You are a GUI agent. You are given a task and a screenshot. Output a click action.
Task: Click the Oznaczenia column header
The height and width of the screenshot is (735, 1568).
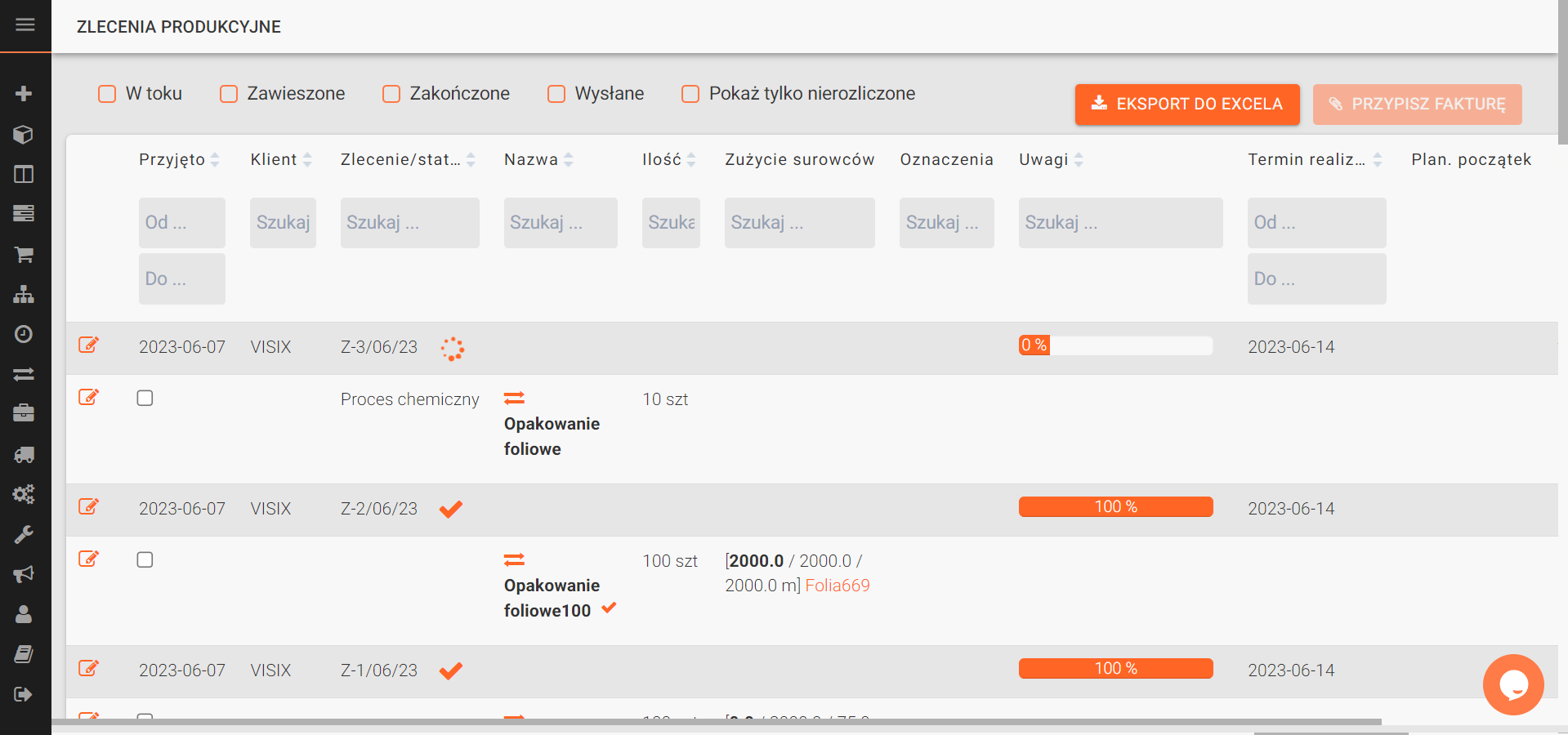click(946, 160)
